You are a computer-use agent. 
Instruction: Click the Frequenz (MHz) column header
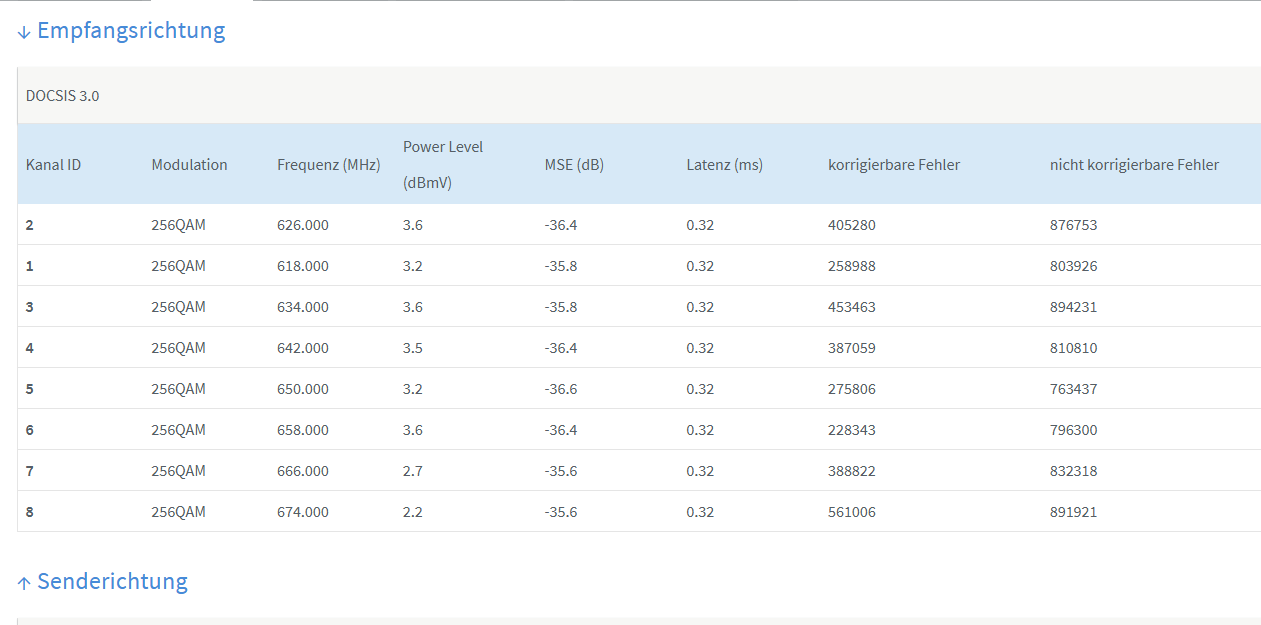328,165
